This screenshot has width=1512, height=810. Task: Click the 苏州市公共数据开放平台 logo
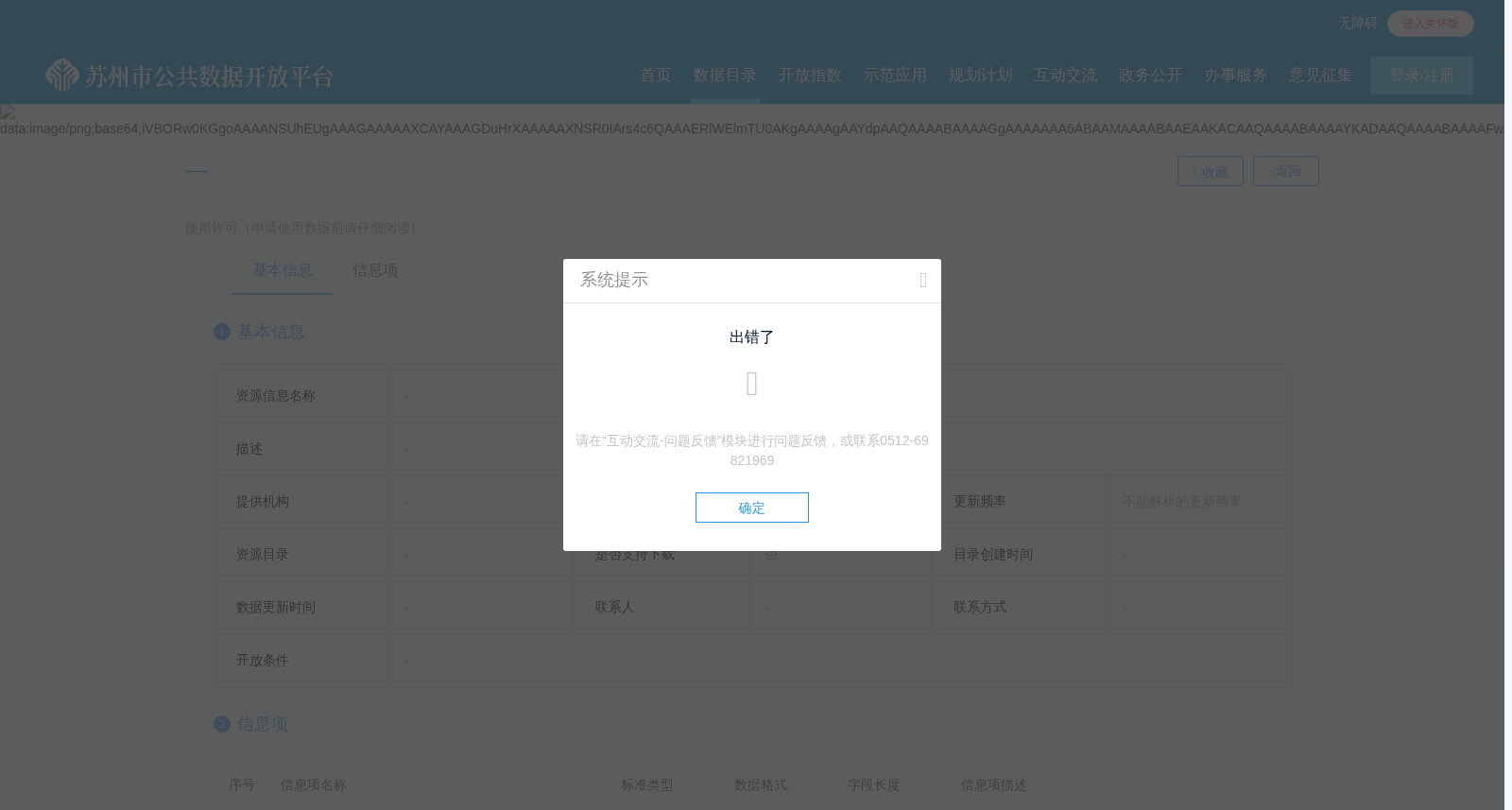190,76
